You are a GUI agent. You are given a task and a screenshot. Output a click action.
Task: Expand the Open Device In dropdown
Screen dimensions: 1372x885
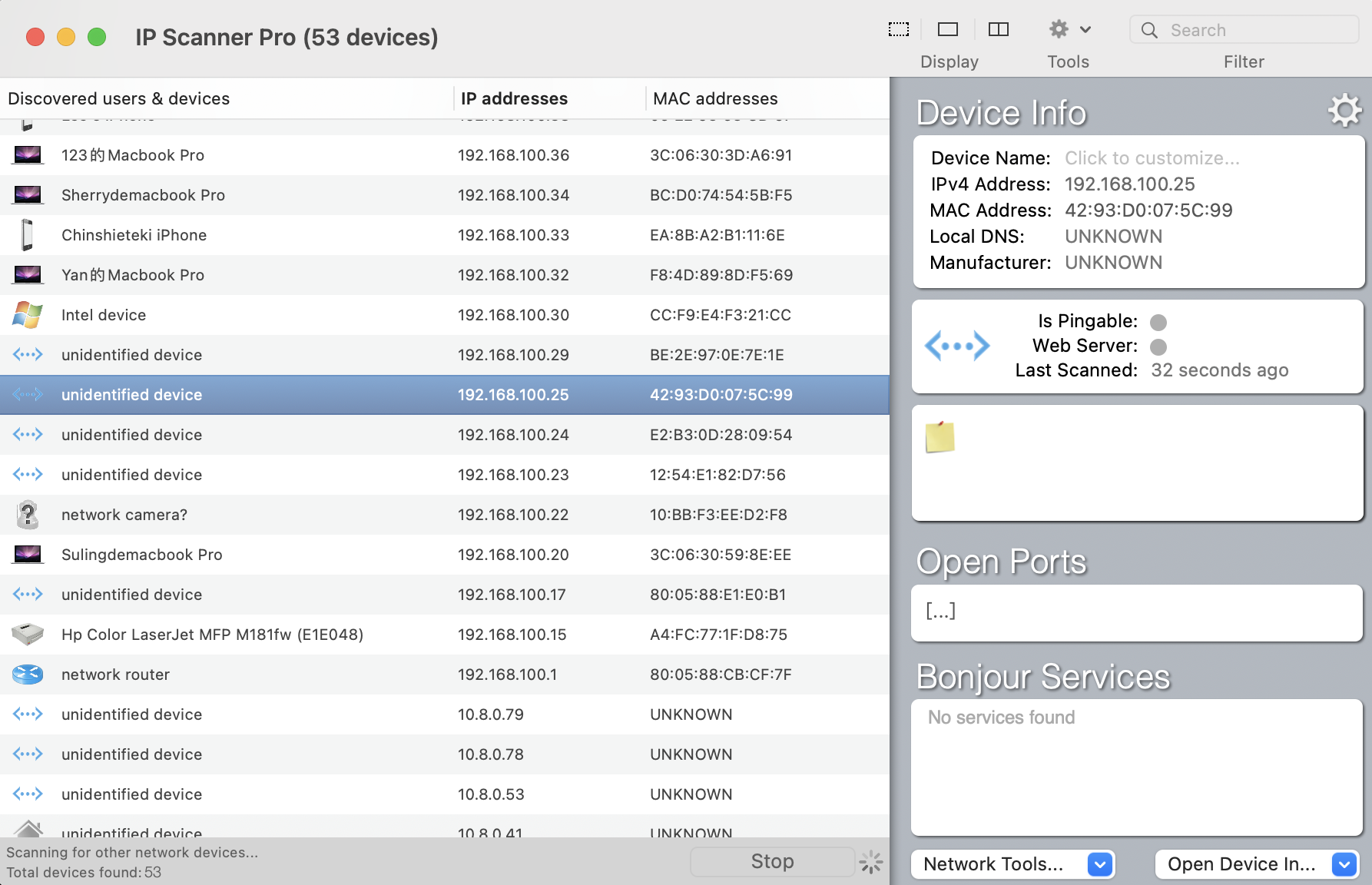tap(1344, 864)
